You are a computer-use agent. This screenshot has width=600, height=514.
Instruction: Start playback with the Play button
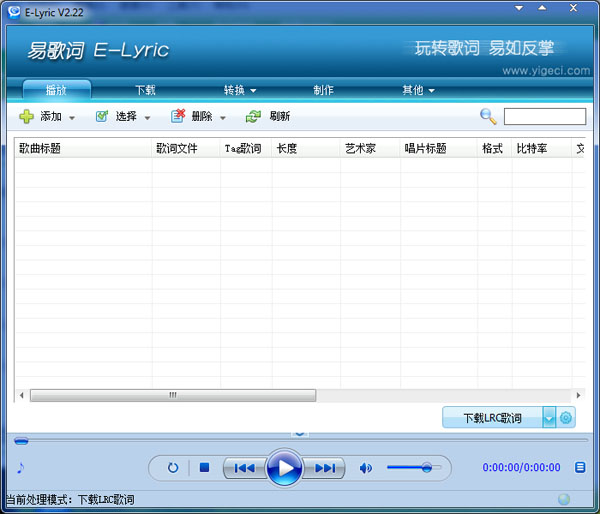pos(284,468)
